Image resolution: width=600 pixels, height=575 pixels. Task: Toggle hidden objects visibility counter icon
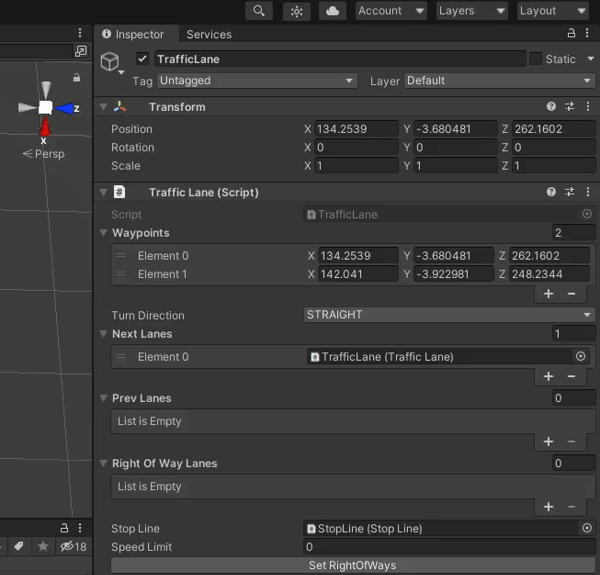tap(73, 547)
